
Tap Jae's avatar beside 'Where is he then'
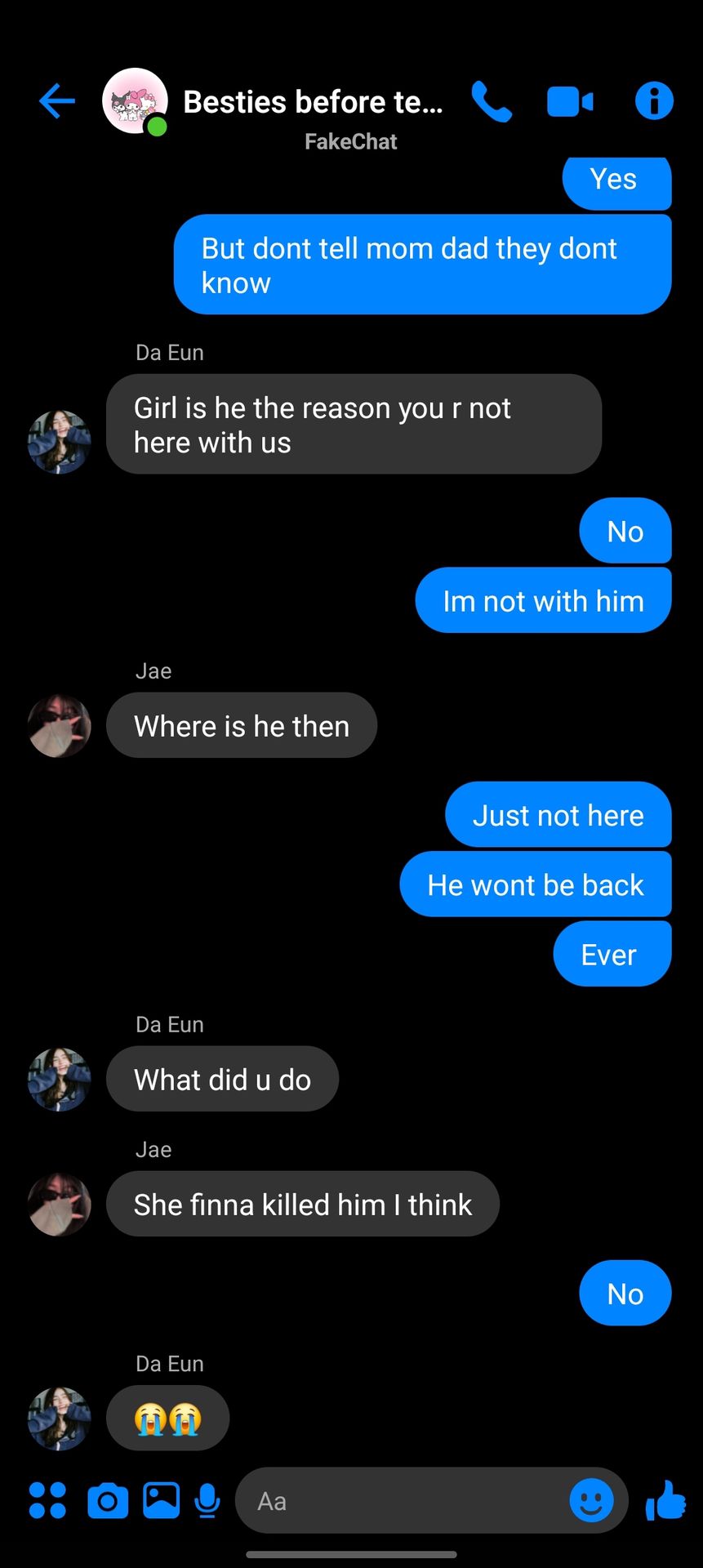(x=60, y=726)
